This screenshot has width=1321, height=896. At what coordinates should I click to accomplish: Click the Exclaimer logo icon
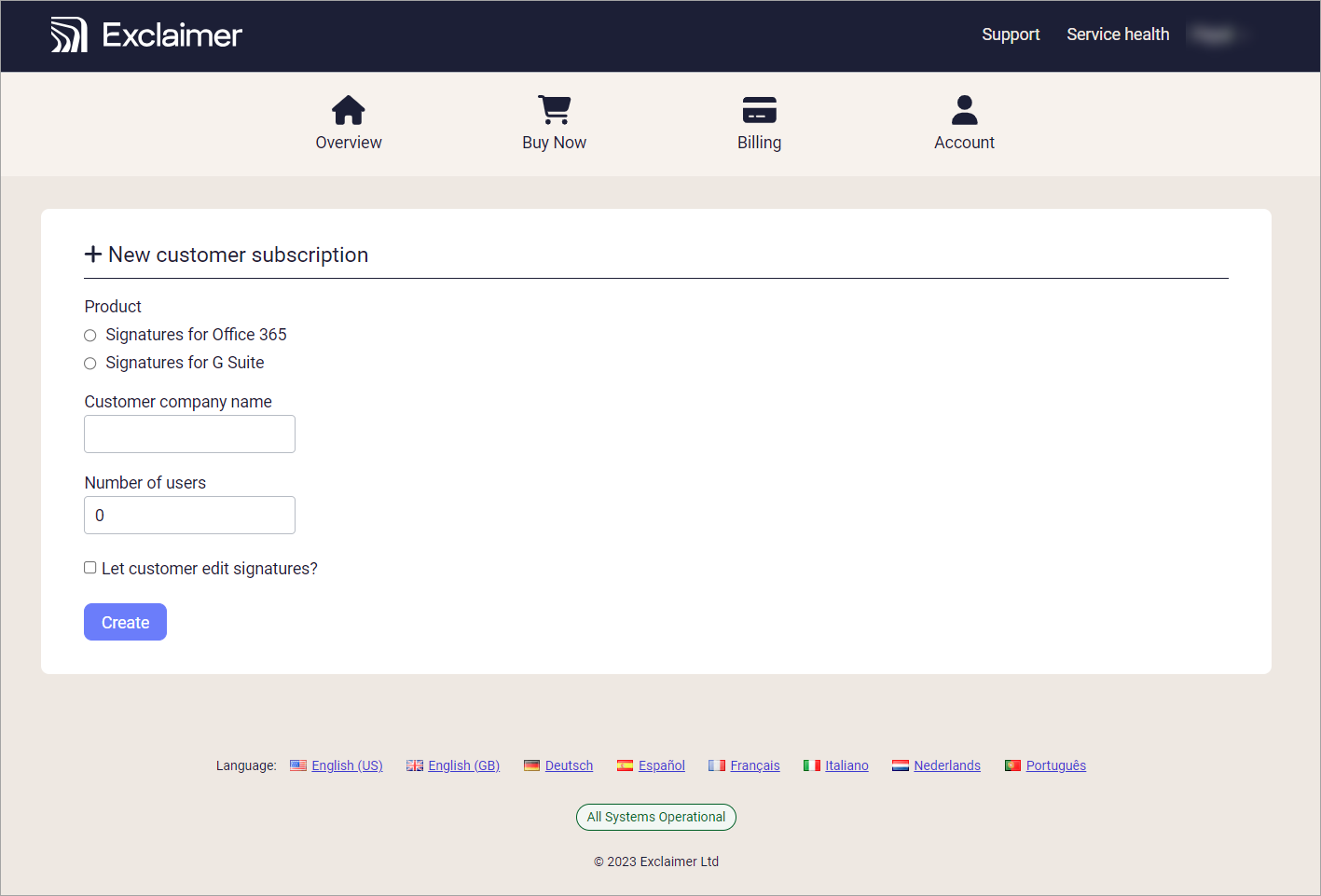(69, 35)
